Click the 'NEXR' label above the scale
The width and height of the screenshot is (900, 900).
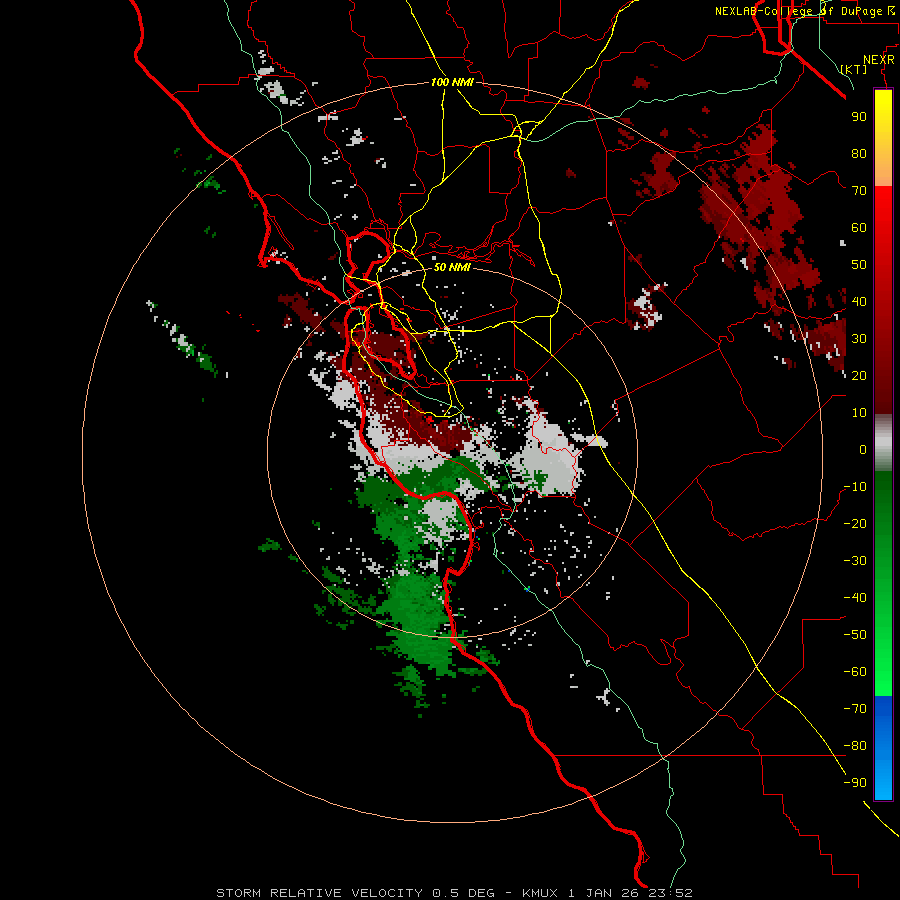(879, 60)
